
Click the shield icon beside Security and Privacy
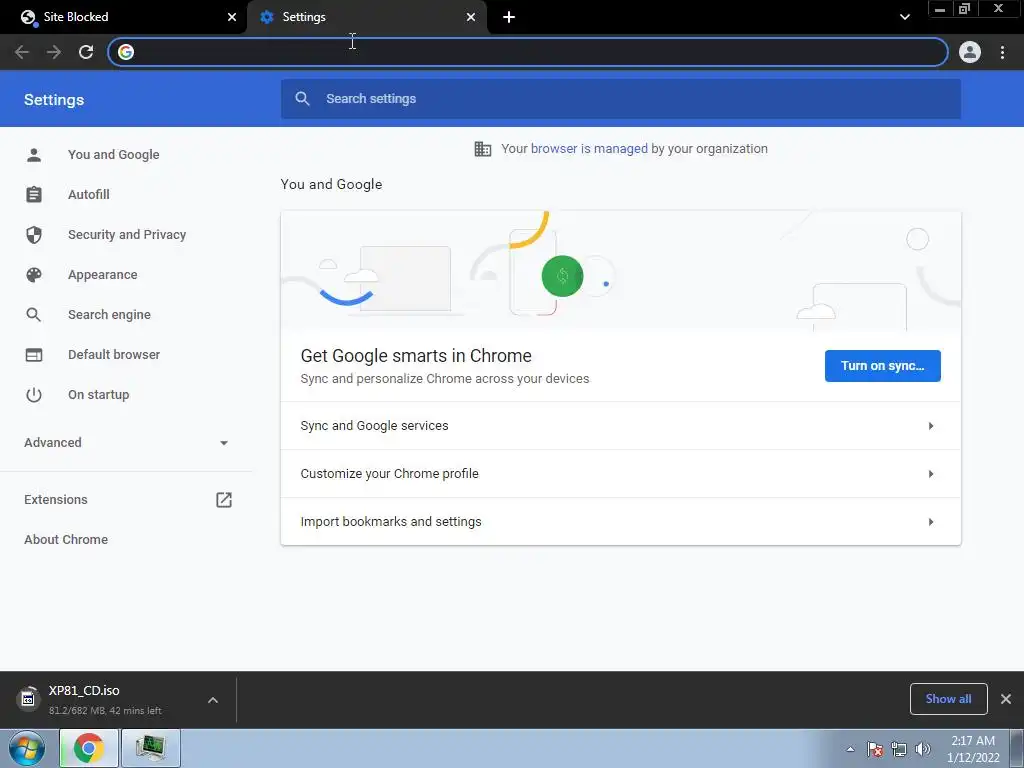point(34,234)
